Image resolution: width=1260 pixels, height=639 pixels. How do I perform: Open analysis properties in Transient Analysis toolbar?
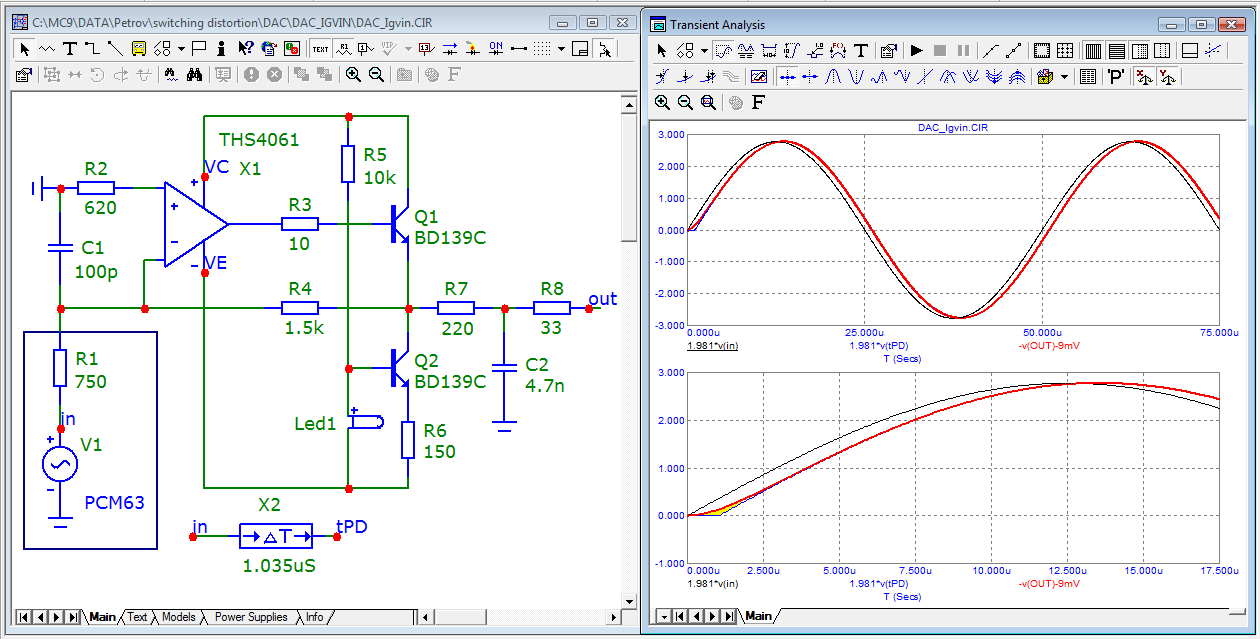(x=888, y=51)
